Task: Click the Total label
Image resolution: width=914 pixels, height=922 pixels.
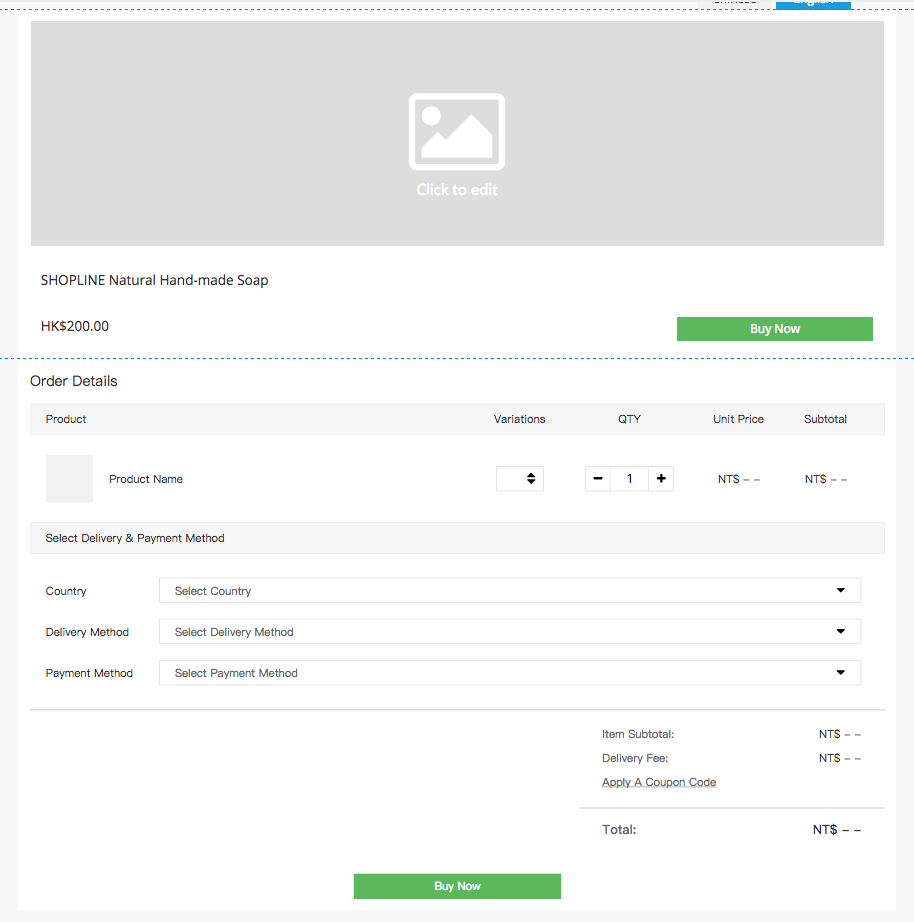Action: (619, 830)
